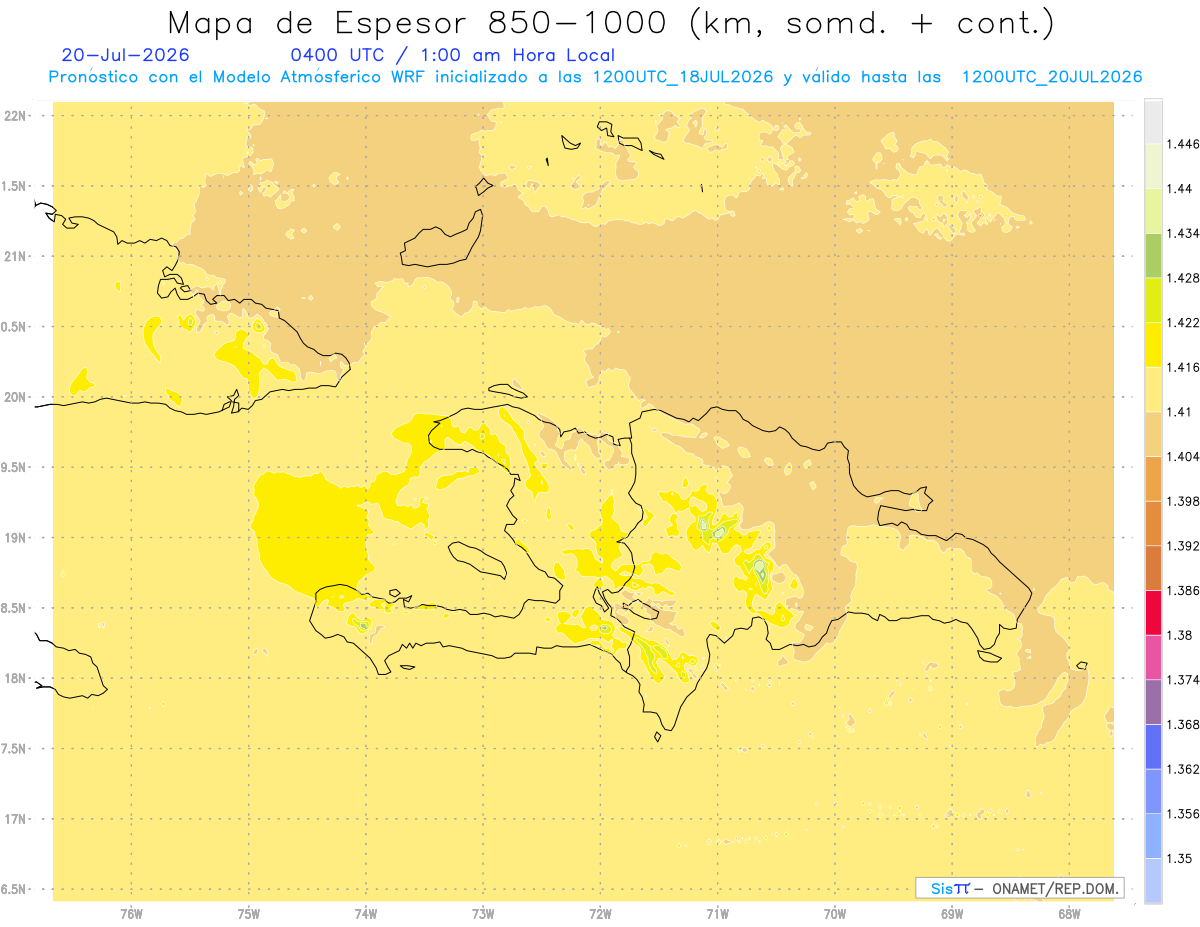Click the longitude label '73W'

tap(483, 914)
